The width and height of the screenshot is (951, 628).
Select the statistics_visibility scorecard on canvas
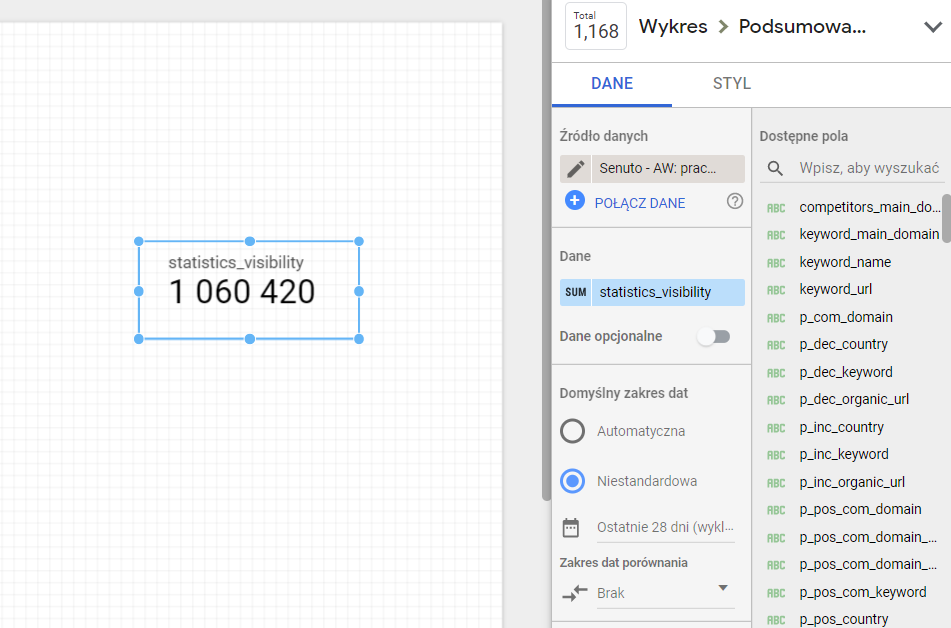pos(249,290)
